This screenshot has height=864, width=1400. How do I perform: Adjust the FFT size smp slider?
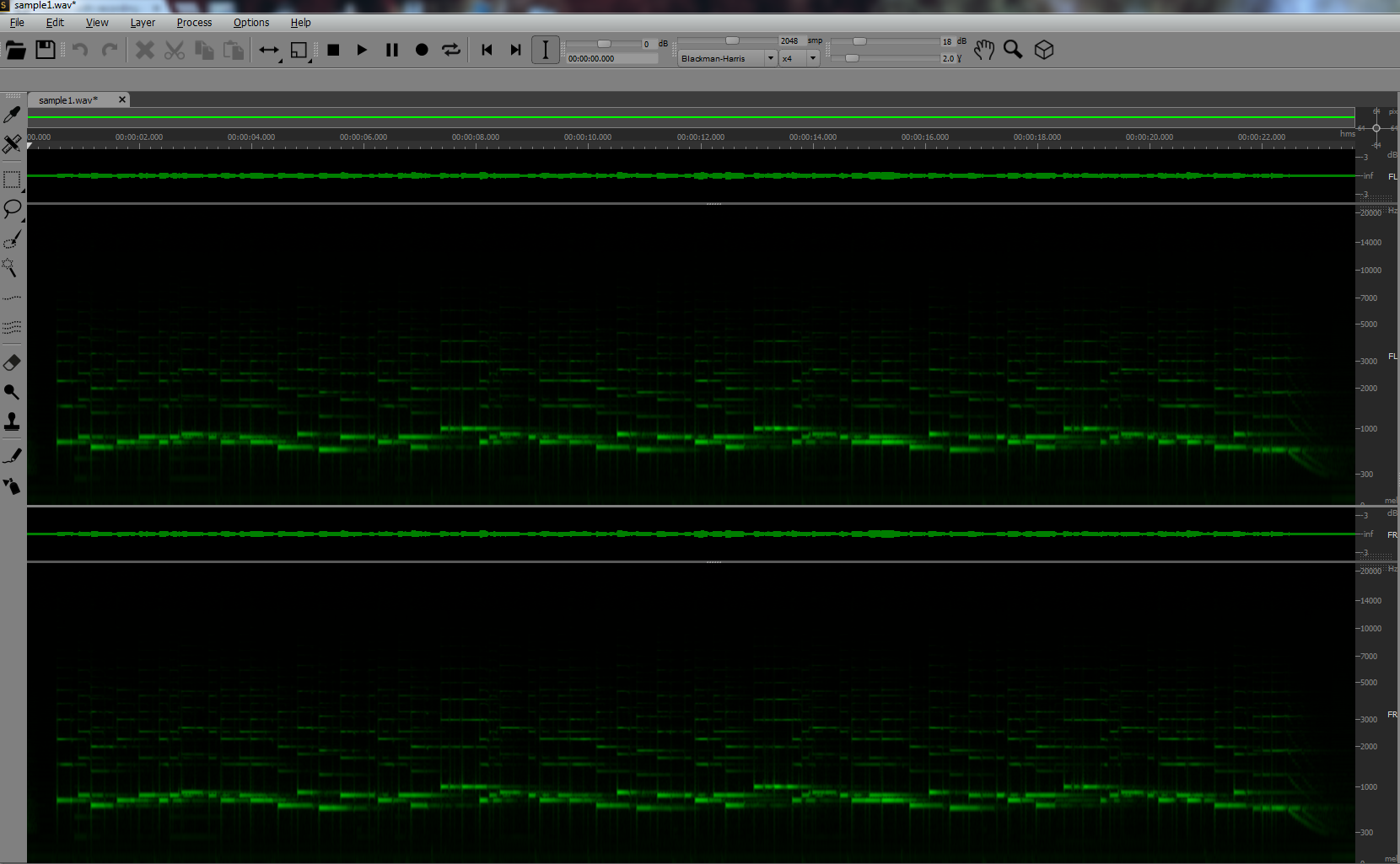pos(732,40)
